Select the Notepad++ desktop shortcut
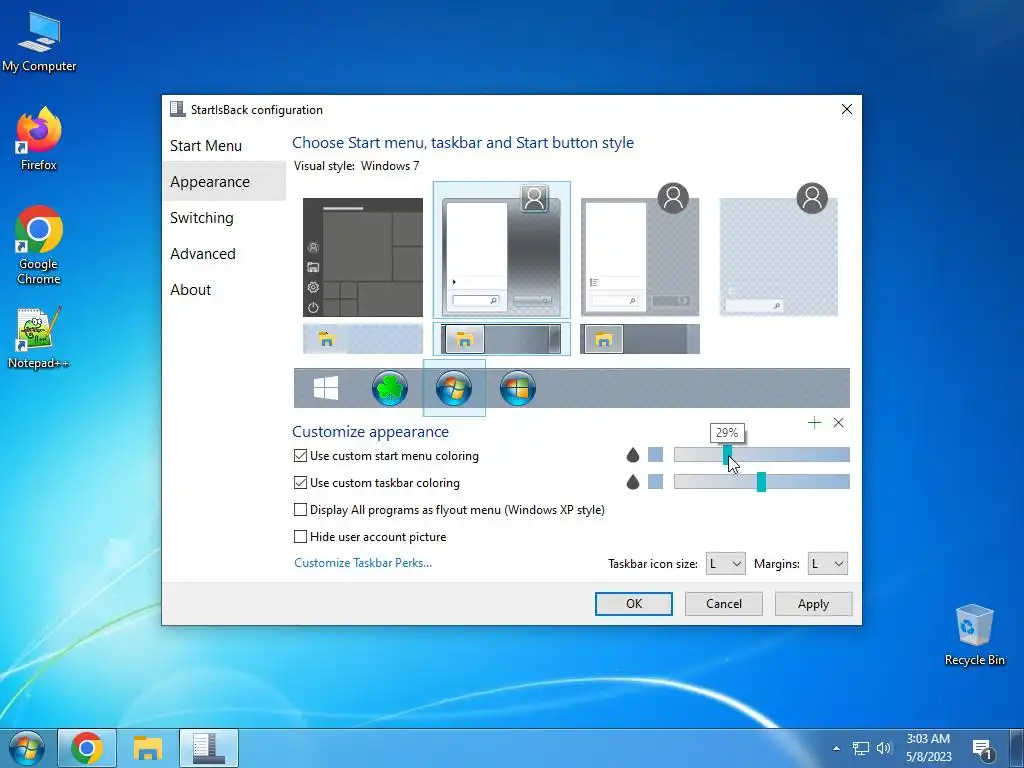1024x768 pixels. point(39,338)
